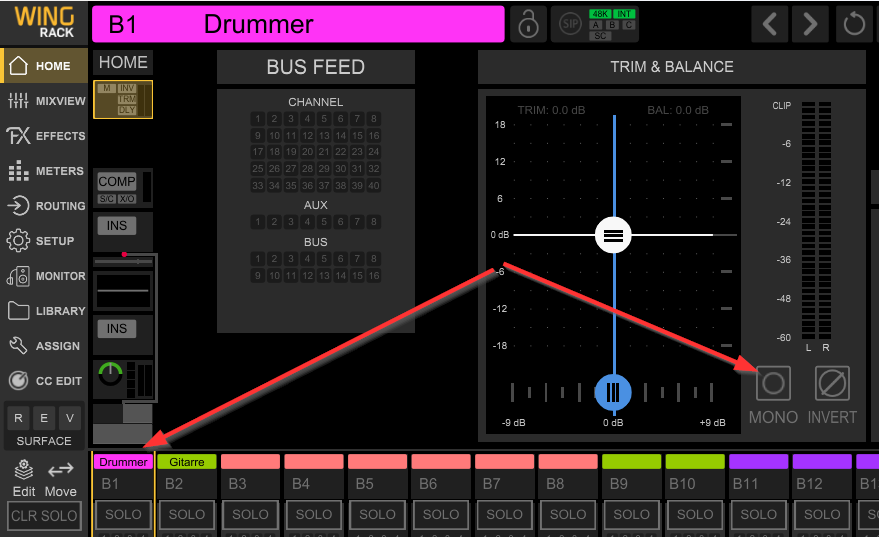Open the SETUP gear page
Image resolution: width=879 pixels, height=537 pixels.
[44, 241]
